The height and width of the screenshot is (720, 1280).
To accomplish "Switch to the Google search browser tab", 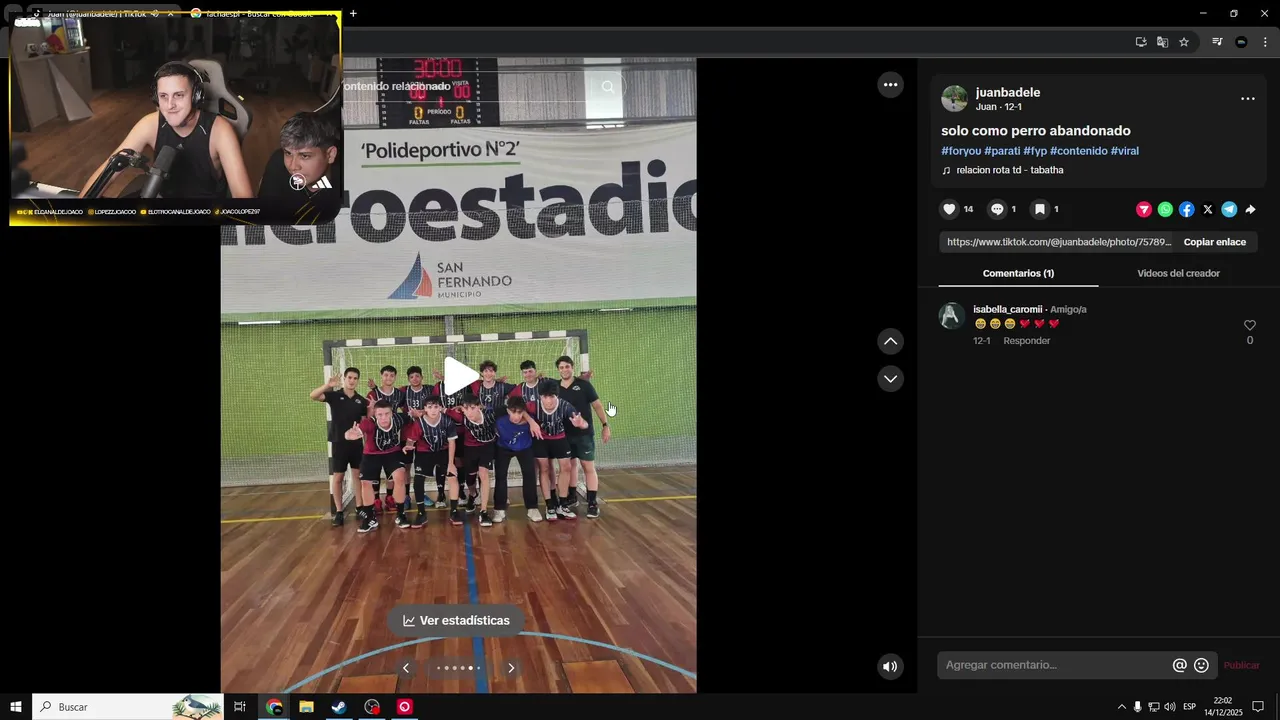I will (262, 14).
